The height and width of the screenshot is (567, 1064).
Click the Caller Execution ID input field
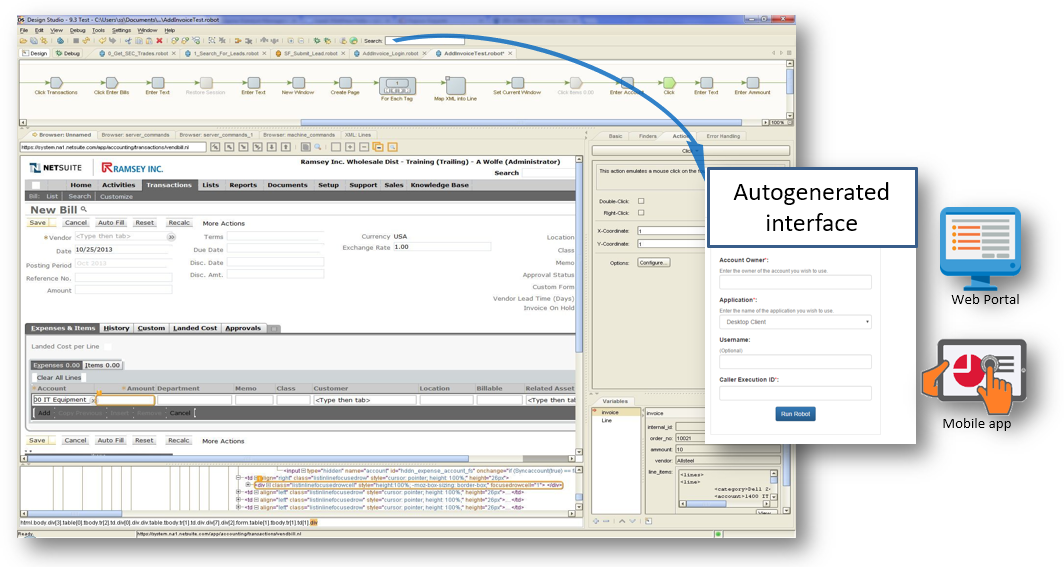(795, 393)
